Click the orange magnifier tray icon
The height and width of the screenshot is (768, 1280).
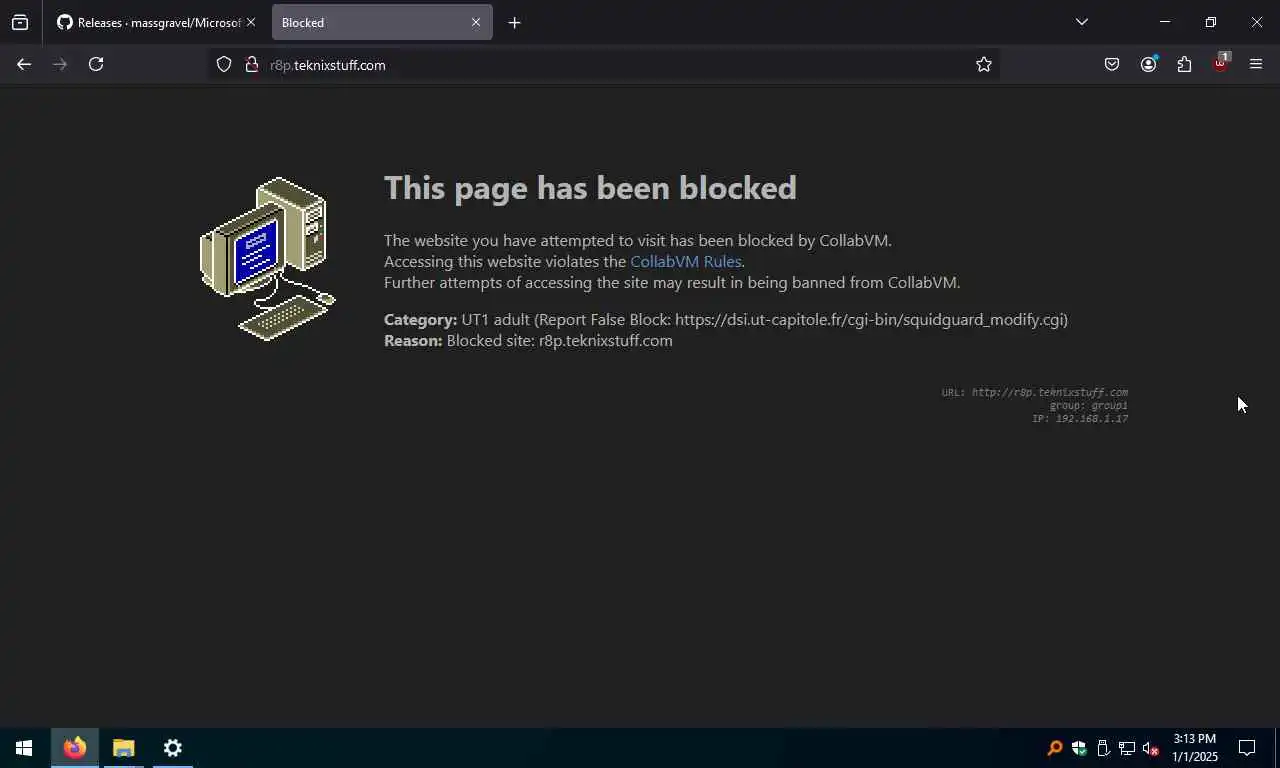click(x=1054, y=748)
